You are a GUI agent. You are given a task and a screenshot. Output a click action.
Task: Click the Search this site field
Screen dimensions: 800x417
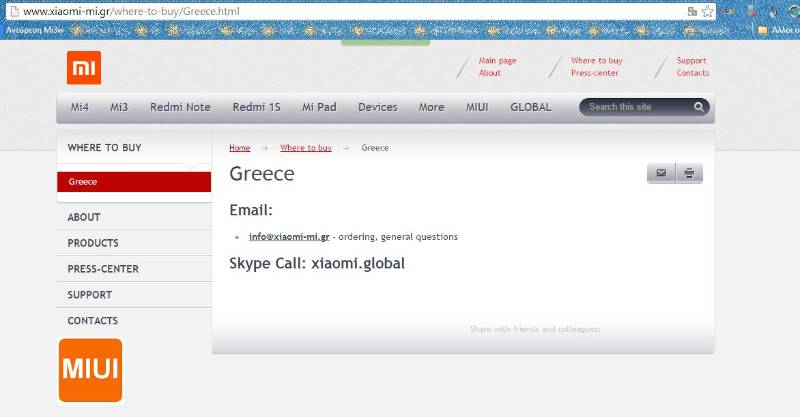[634, 107]
